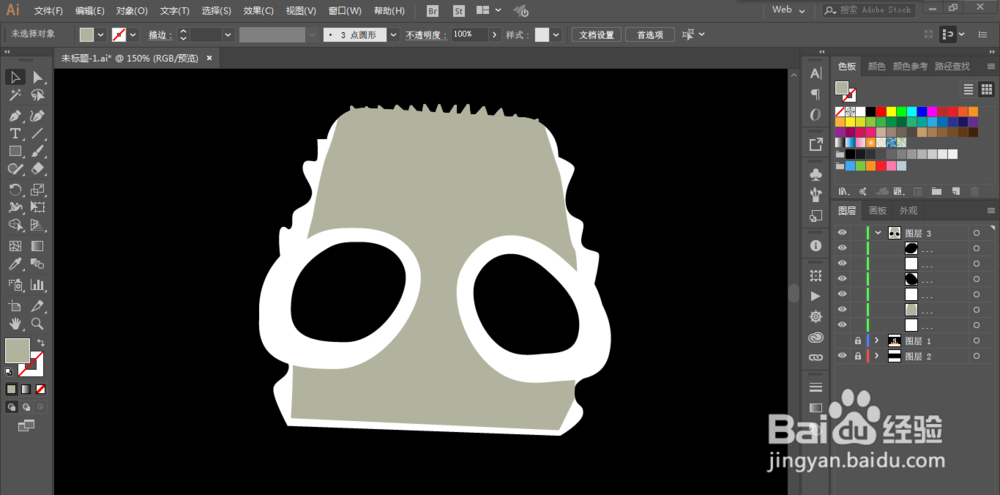Toggle visibility of 图层 2
The image size is (1000, 495).
pos(842,356)
